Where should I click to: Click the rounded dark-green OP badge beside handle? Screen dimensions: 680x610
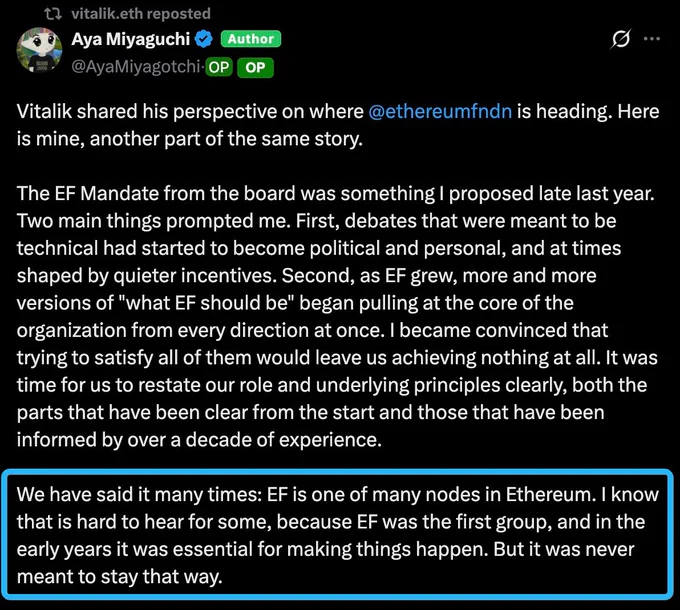click(219, 67)
